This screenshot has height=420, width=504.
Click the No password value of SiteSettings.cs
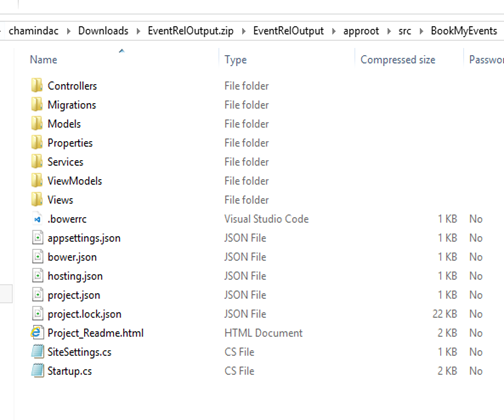[x=476, y=352]
